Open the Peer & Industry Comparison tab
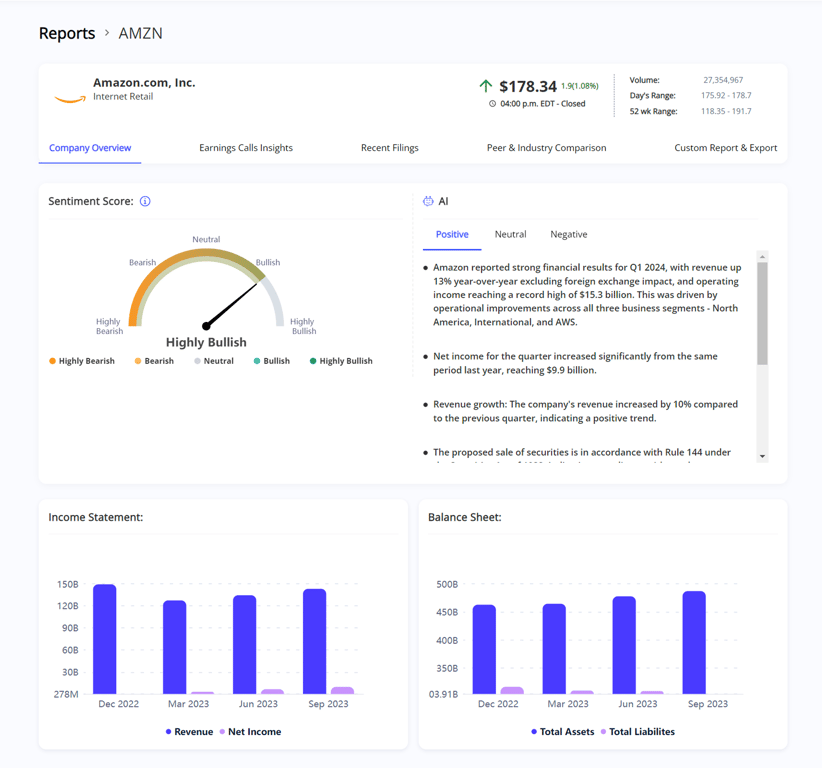This screenshot has width=822, height=768. pos(546,148)
